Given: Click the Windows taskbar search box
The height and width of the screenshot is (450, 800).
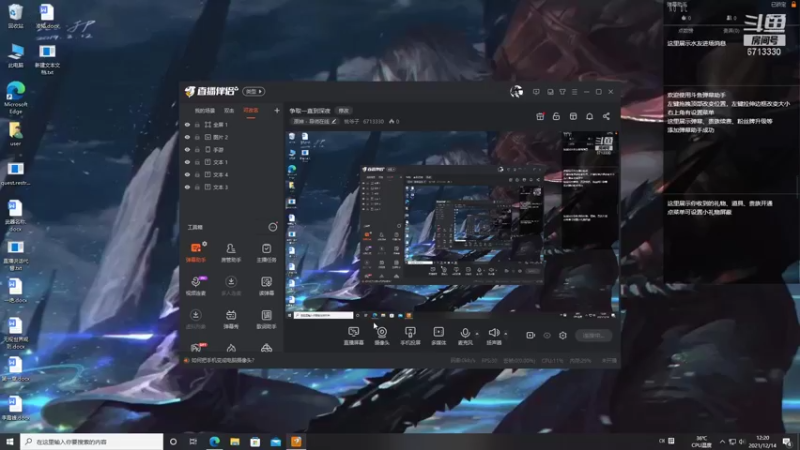Looking at the screenshot, I should point(92,441).
